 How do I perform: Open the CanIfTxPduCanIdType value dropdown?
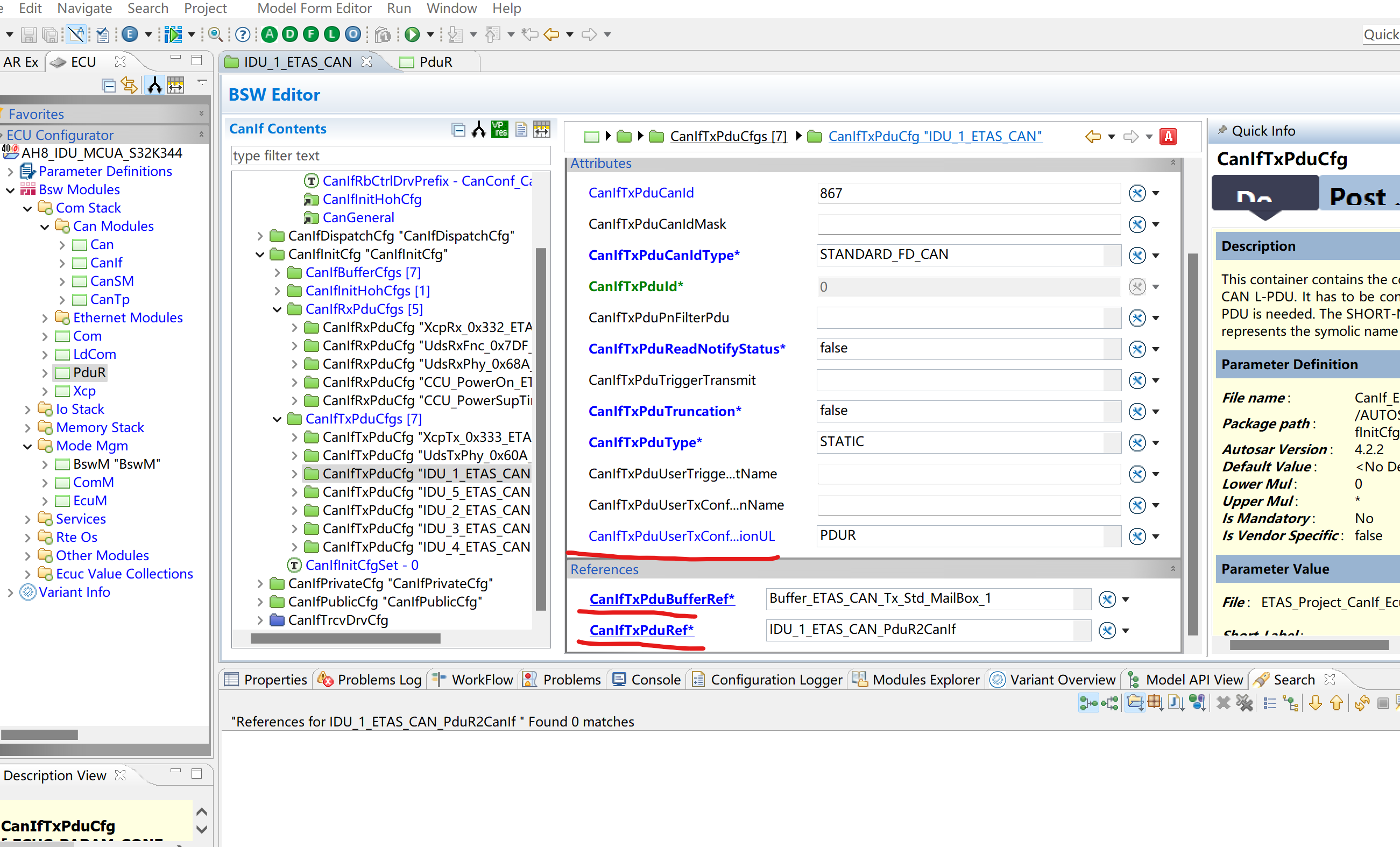point(1157,255)
